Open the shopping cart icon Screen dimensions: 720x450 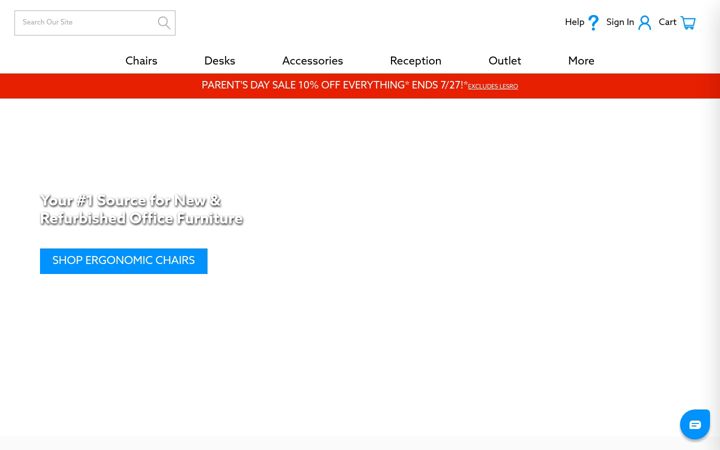tap(688, 22)
